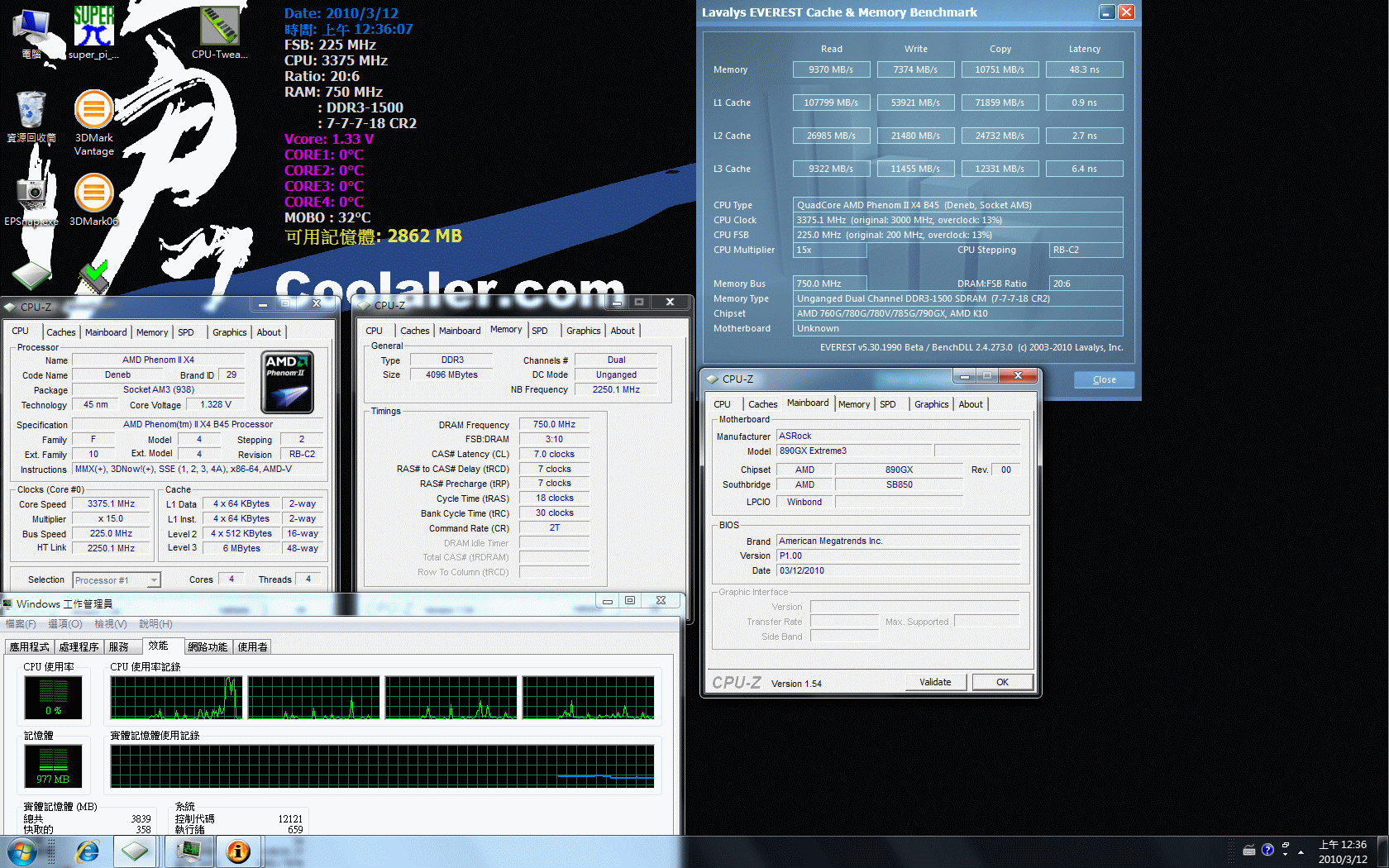Open the Options (選項) menu in Task Manager
Image resolution: width=1389 pixels, height=868 pixels.
click(64, 624)
